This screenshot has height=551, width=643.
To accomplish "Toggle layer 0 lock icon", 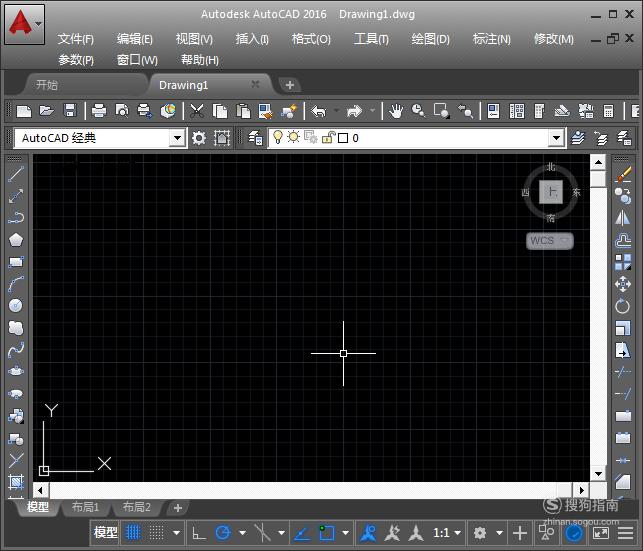I will pyautogui.click(x=328, y=137).
